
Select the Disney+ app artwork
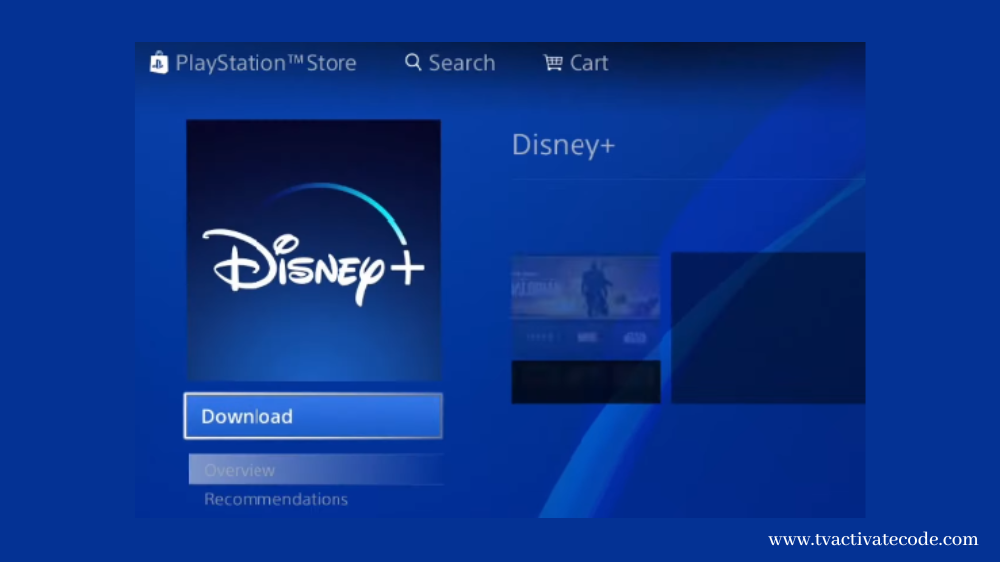tap(313, 250)
